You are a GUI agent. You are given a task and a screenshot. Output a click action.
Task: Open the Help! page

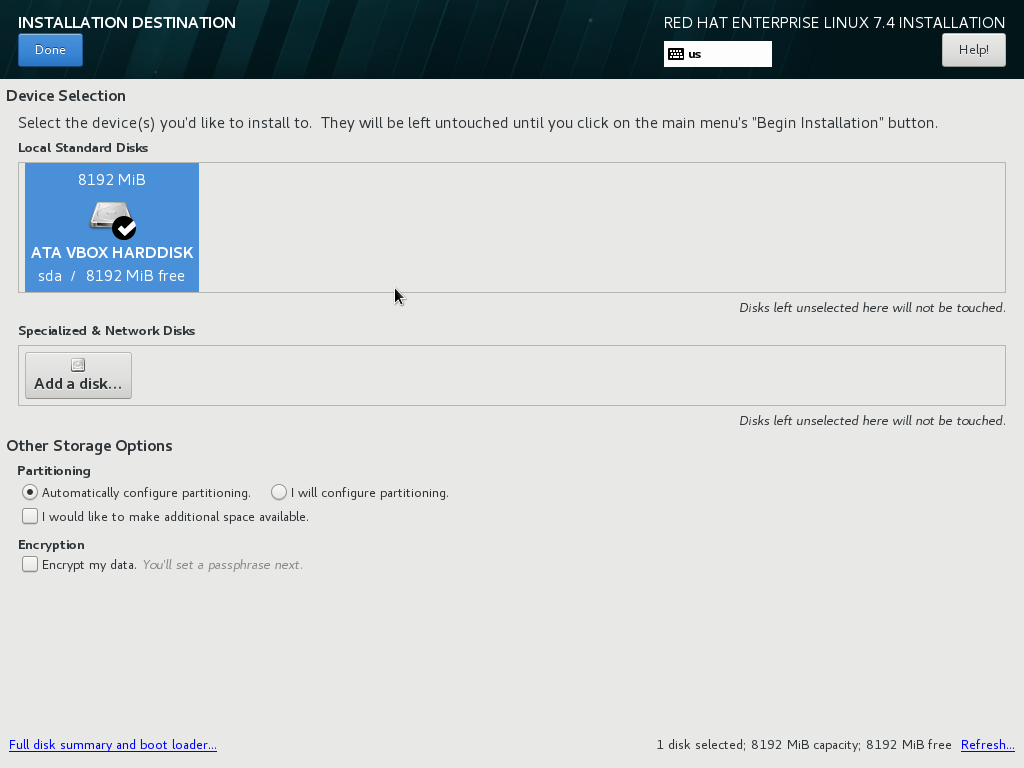973,50
